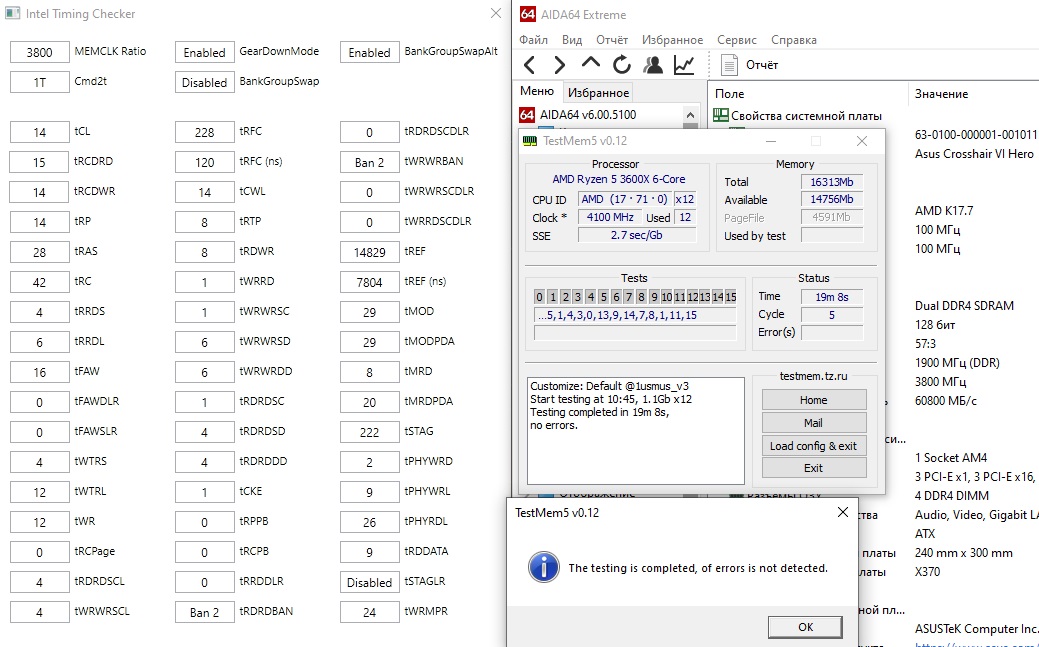The height and width of the screenshot is (647, 1039).
Task: Click the tRFC value field 228
Action: (x=205, y=132)
